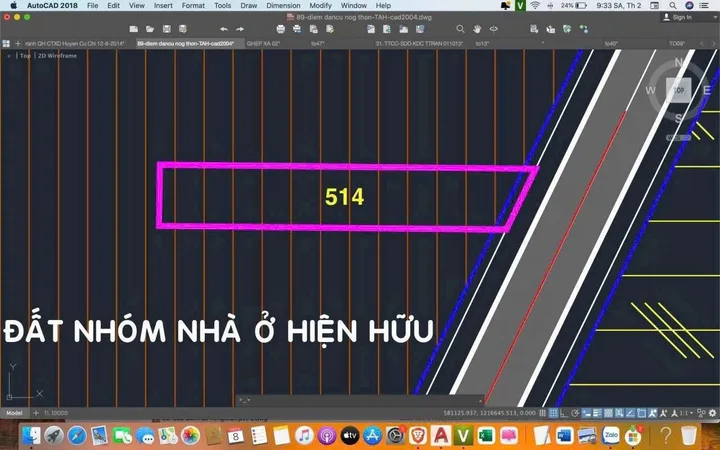Open AutoCAD app in the Dock
This screenshot has width=720, height=450.
(440, 435)
